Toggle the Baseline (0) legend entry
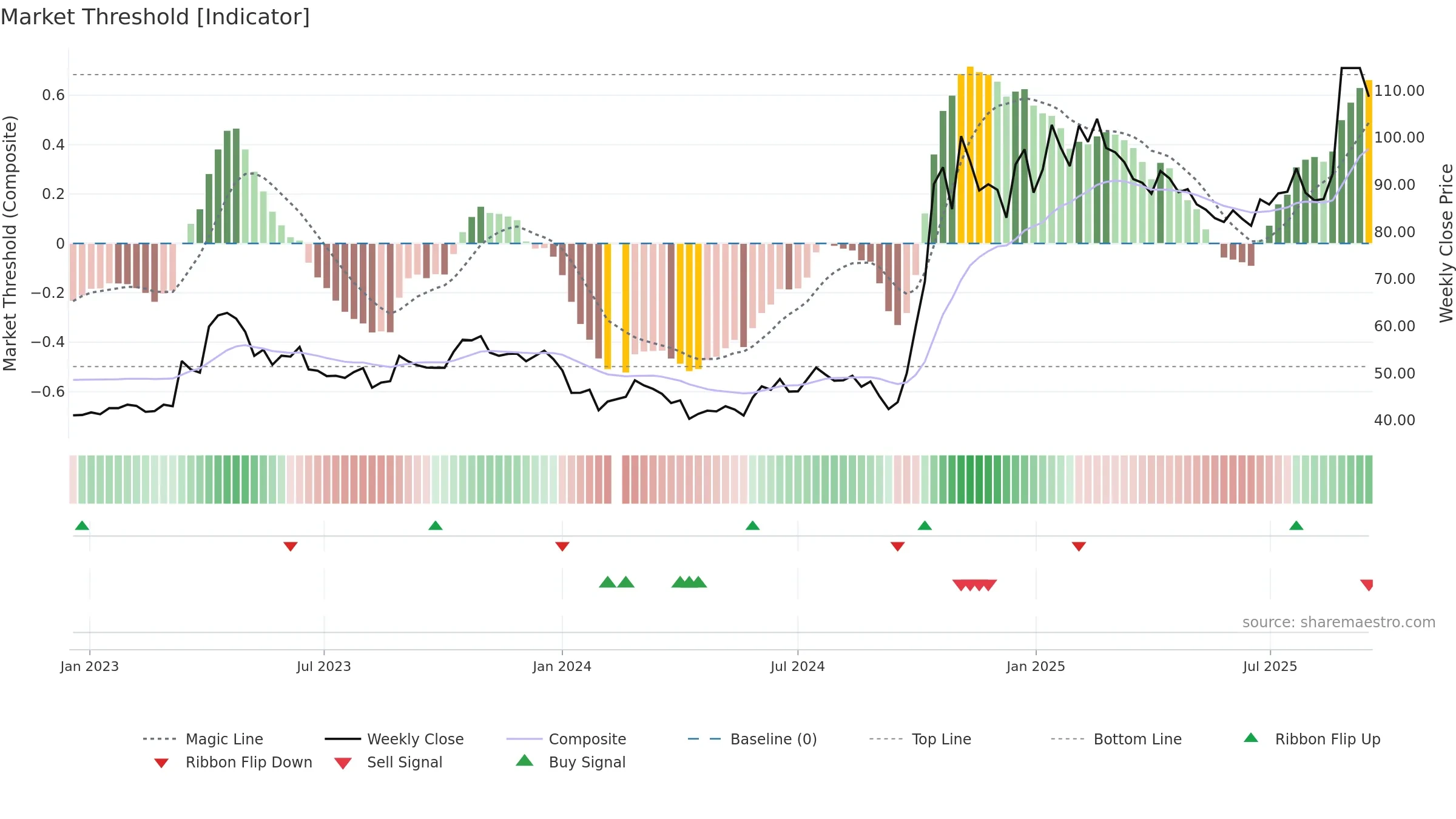This screenshot has height=819, width=1456. point(752,739)
